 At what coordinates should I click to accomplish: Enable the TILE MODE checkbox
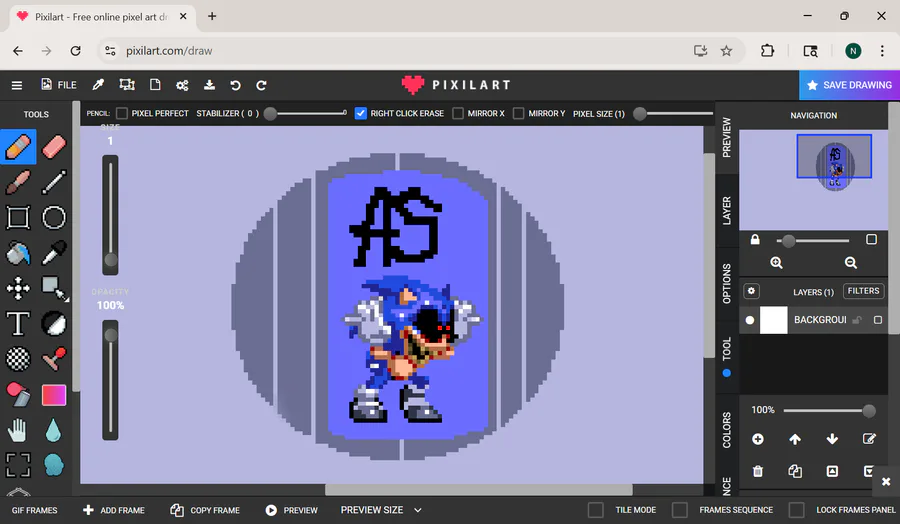point(596,510)
